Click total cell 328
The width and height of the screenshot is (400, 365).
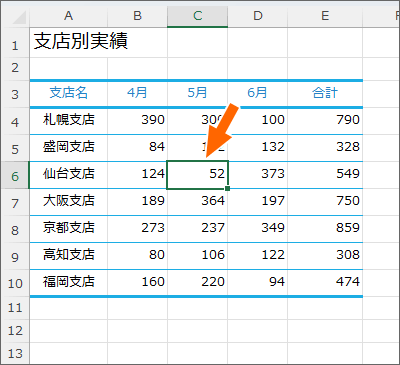(x=325, y=147)
